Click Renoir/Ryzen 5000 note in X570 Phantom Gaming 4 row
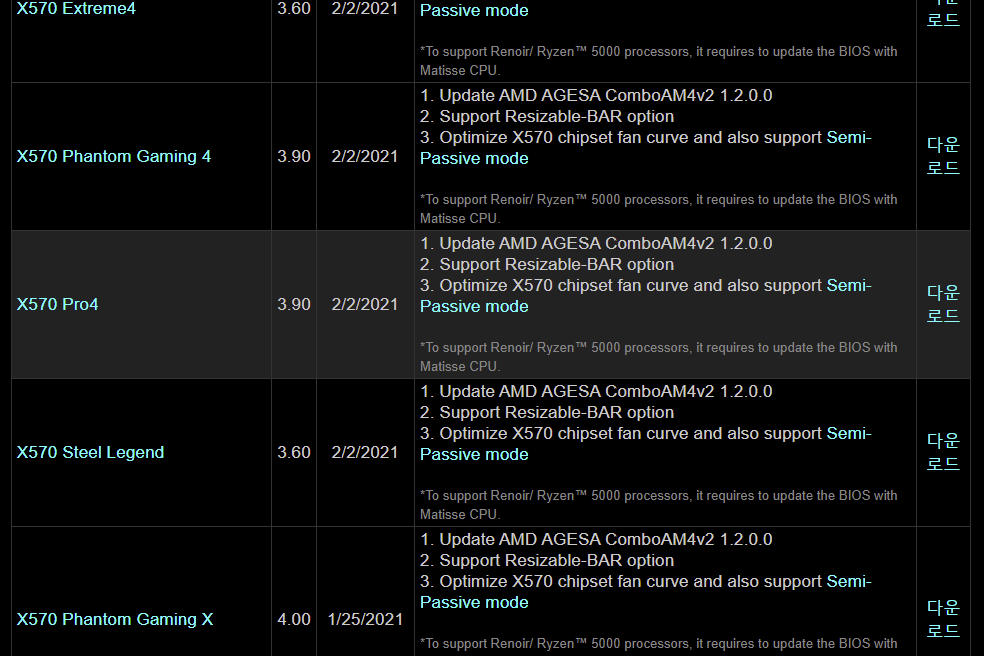The width and height of the screenshot is (984, 656). click(658, 209)
